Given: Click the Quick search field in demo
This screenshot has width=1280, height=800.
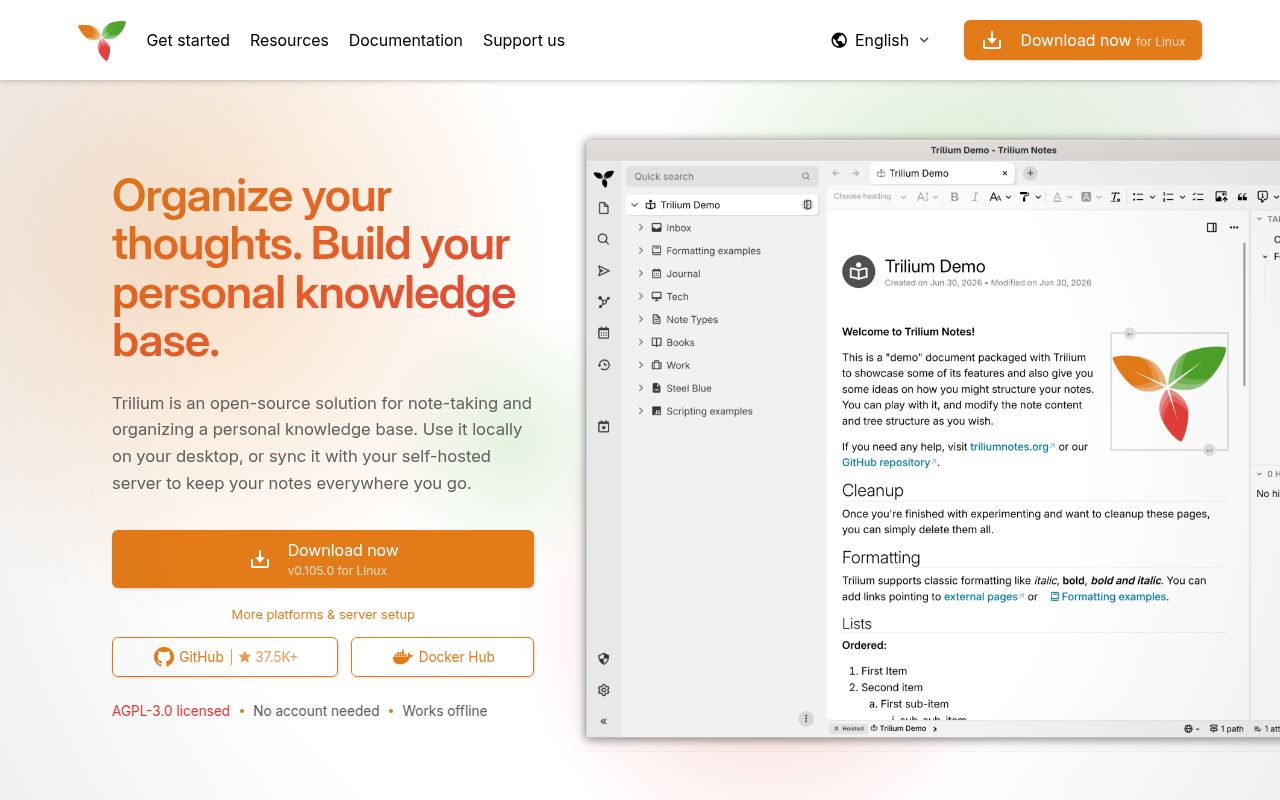Looking at the screenshot, I should click(722, 176).
